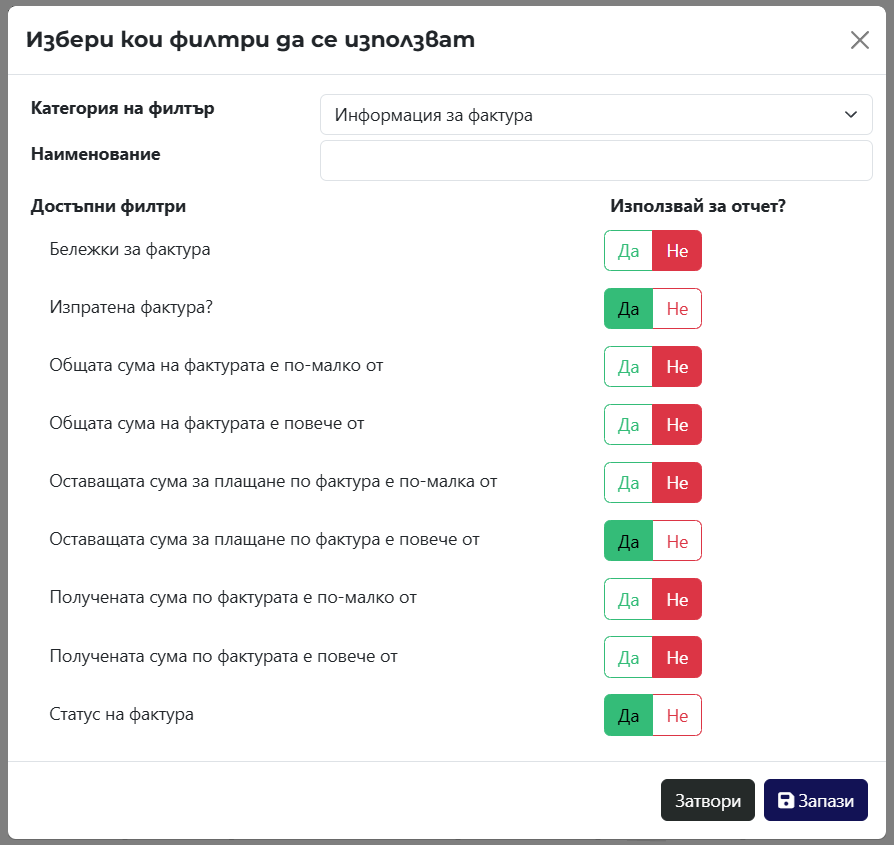The width and height of the screenshot is (894, 845).
Task: Click the label Получената сума по фактурата е повече от
Action: pyautogui.click(x=224, y=656)
